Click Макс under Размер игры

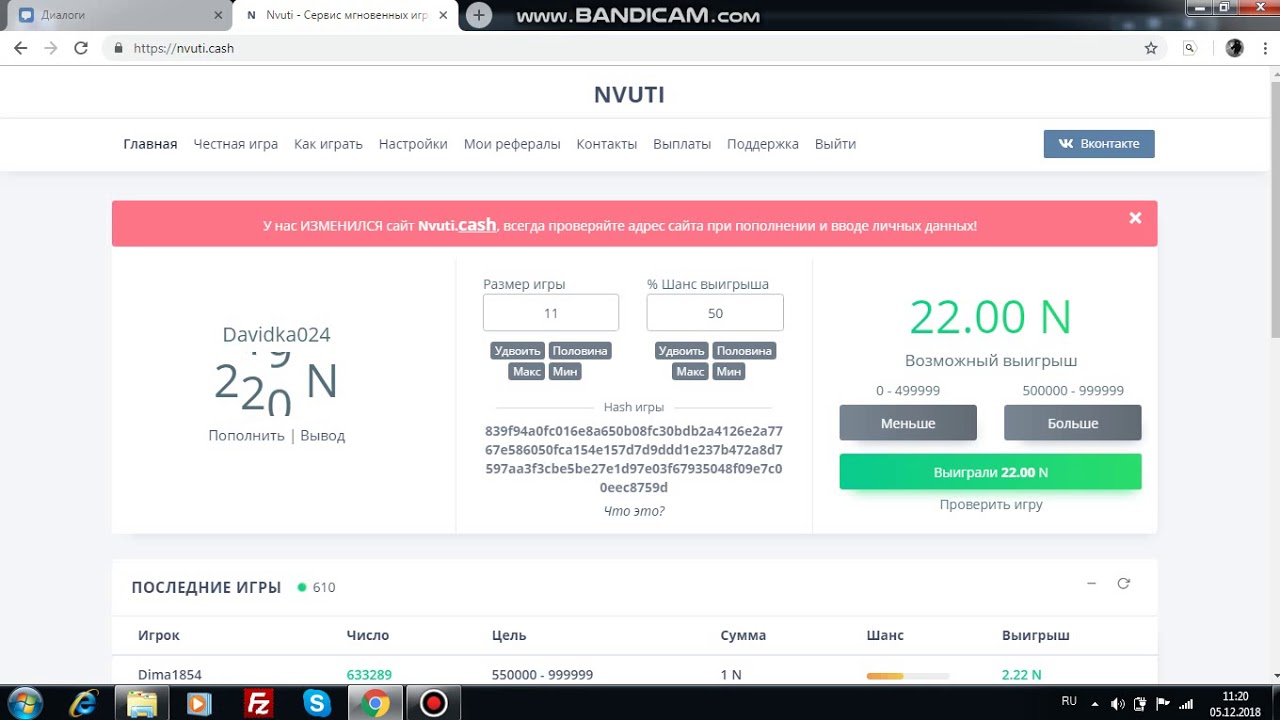[x=527, y=371]
